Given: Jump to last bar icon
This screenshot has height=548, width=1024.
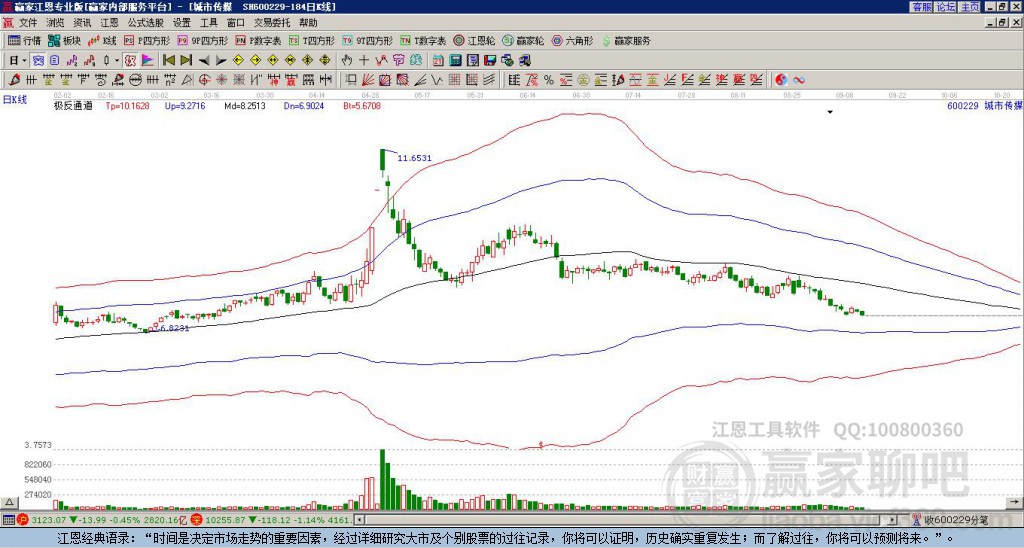Looking at the screenshot, I should pyautogui.click(x=186, y=61).
